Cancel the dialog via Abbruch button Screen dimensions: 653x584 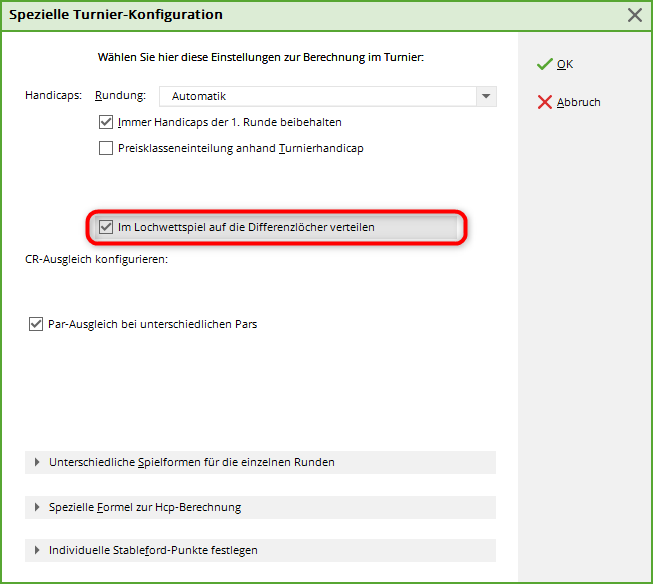click(578, 102)
